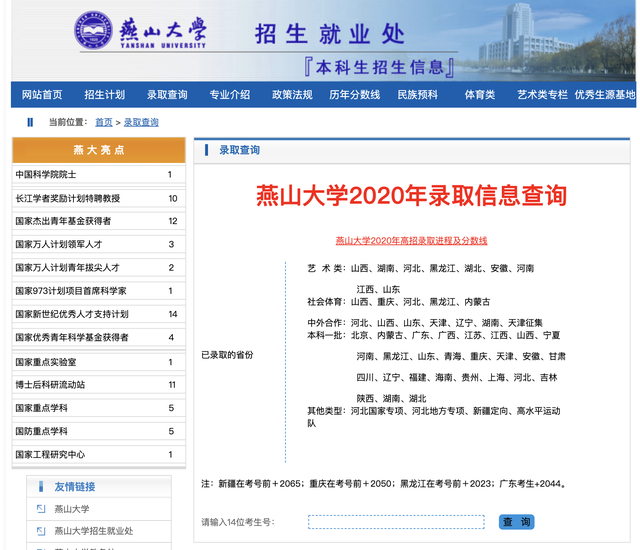640x550 pixels.
Task: Click the 燕大亮点 orange header
Action: coord(99,150)
